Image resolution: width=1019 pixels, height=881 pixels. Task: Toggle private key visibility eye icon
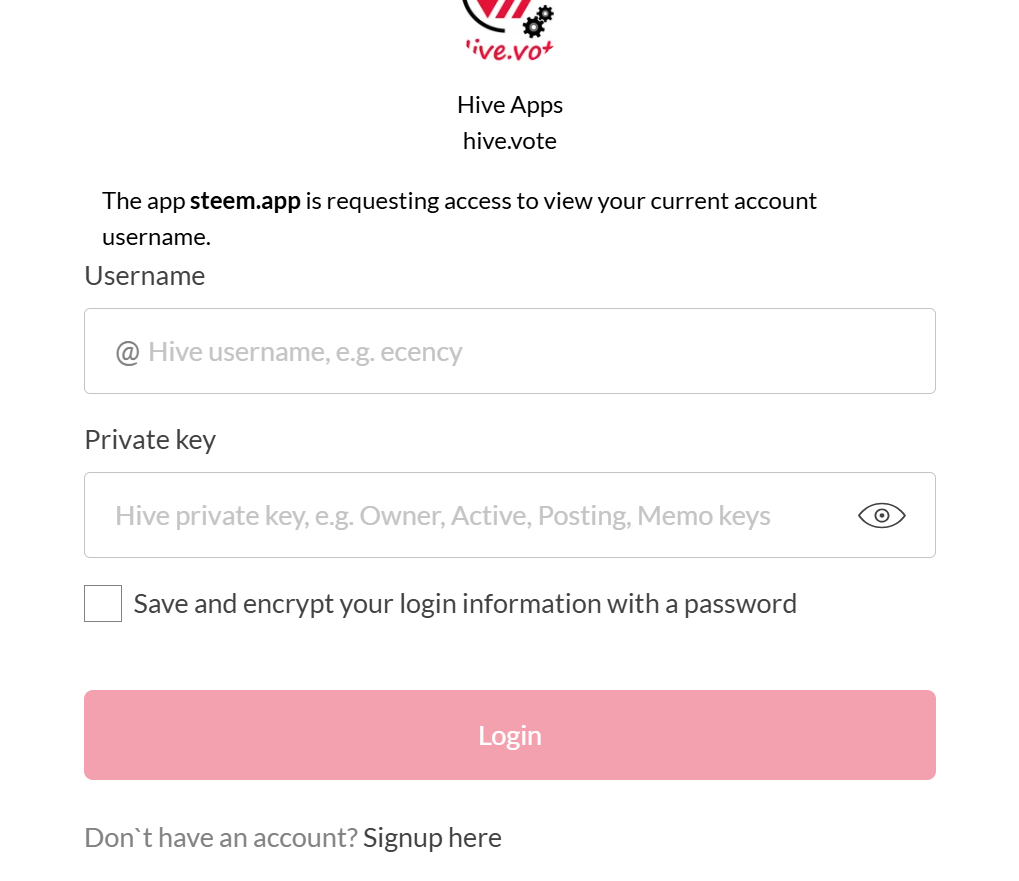[x=881, y=515]
